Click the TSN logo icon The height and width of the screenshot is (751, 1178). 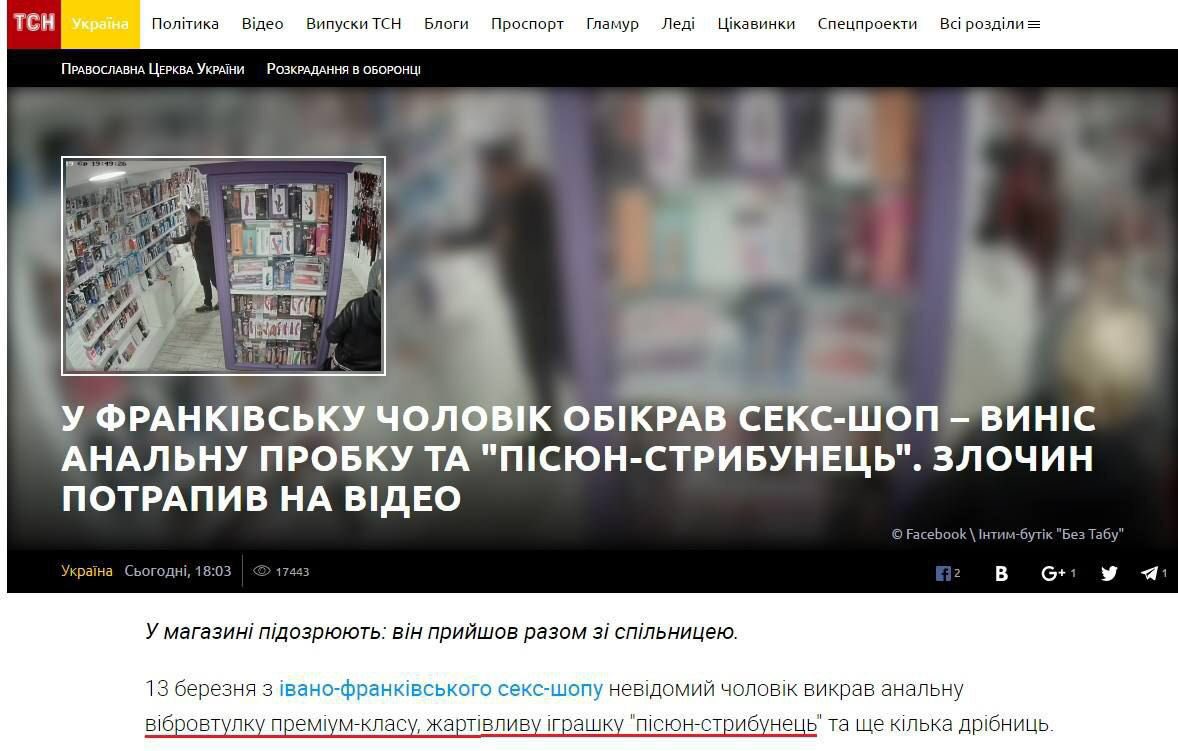tap(34, 24)
